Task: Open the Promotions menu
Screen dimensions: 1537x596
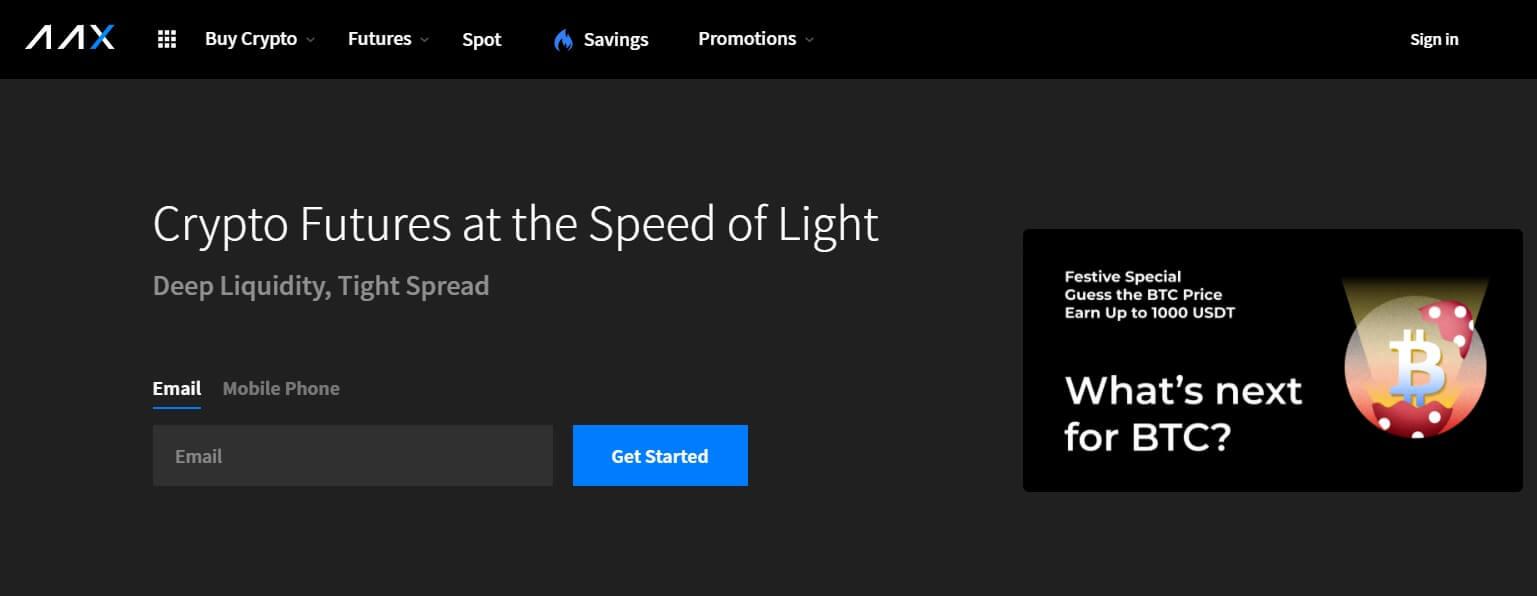Action: pos(747,39)
